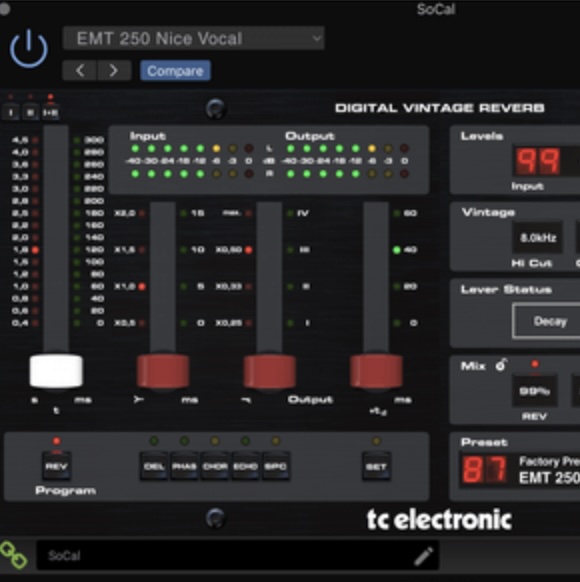Click the Hi Cut label

pos(532,263)
